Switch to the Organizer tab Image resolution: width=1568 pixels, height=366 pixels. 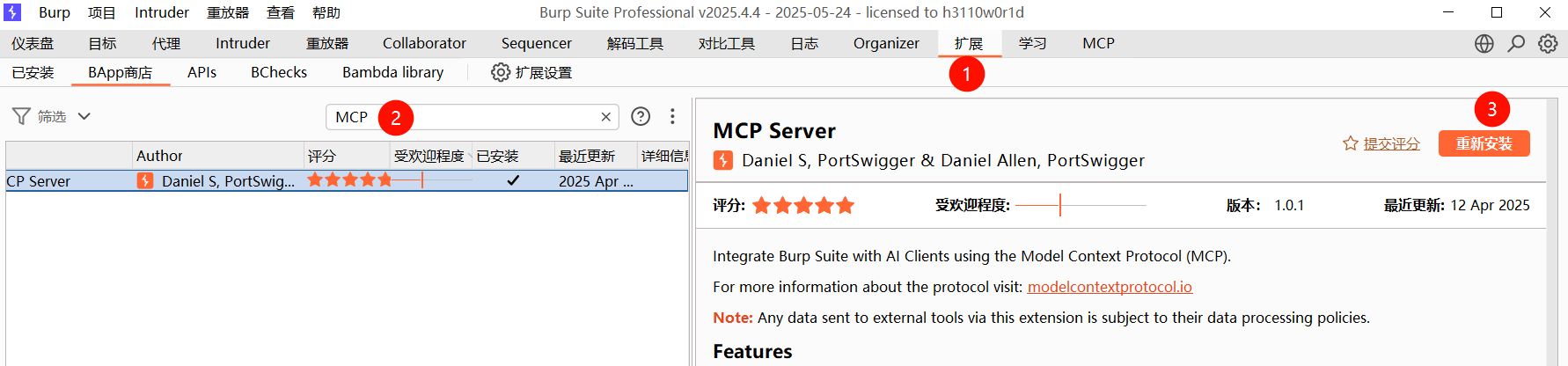886,43
